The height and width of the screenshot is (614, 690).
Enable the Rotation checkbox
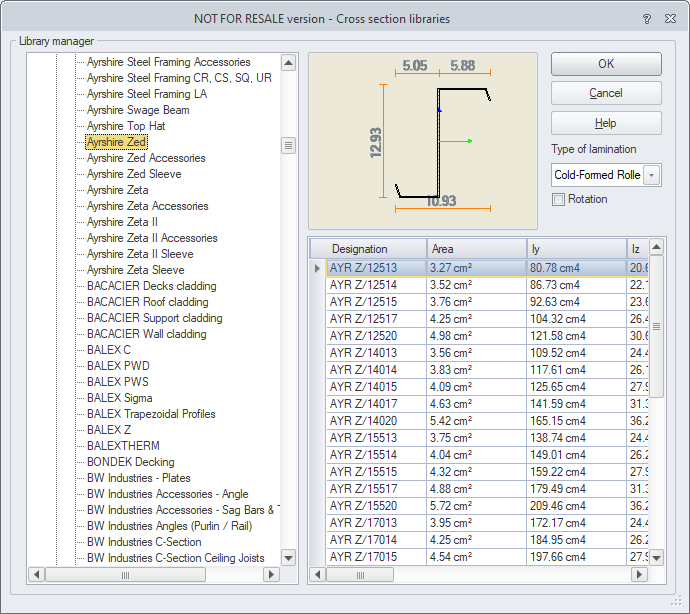click(558, 199)
